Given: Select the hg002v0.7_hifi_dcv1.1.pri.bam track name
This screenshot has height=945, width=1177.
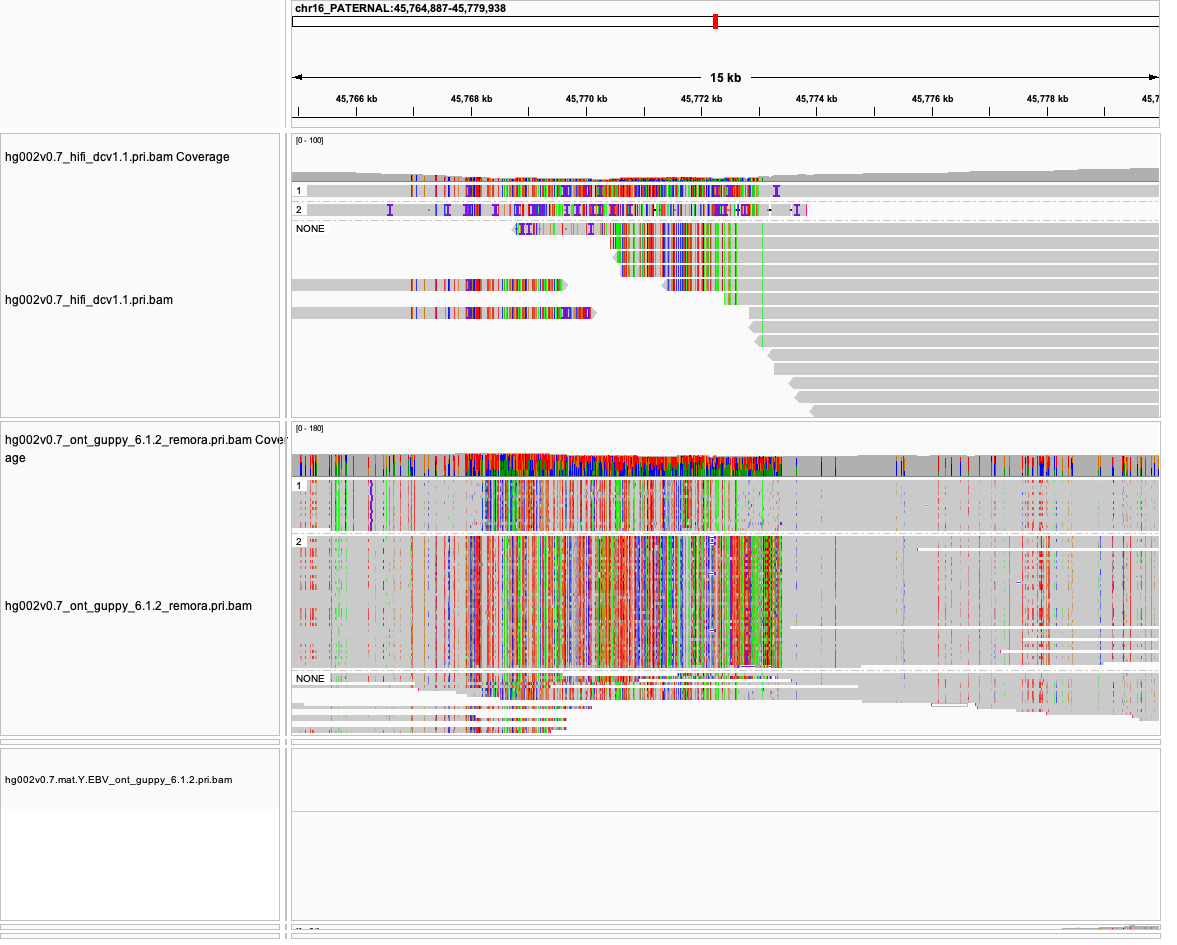Looking at the screenshot, I should pyautogui.click(x=90, y=299).
